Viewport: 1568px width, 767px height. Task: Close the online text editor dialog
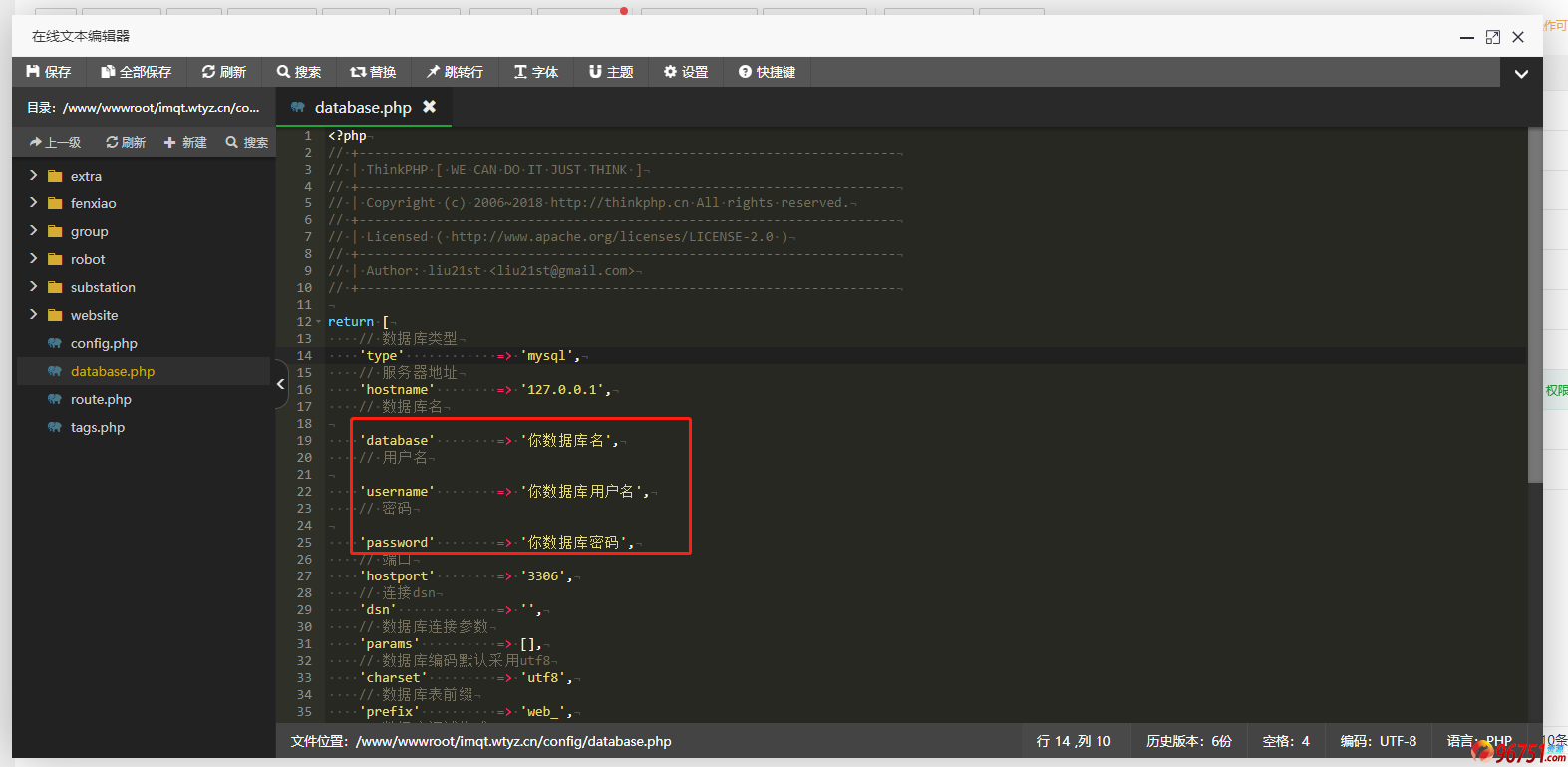[1518, 37]
